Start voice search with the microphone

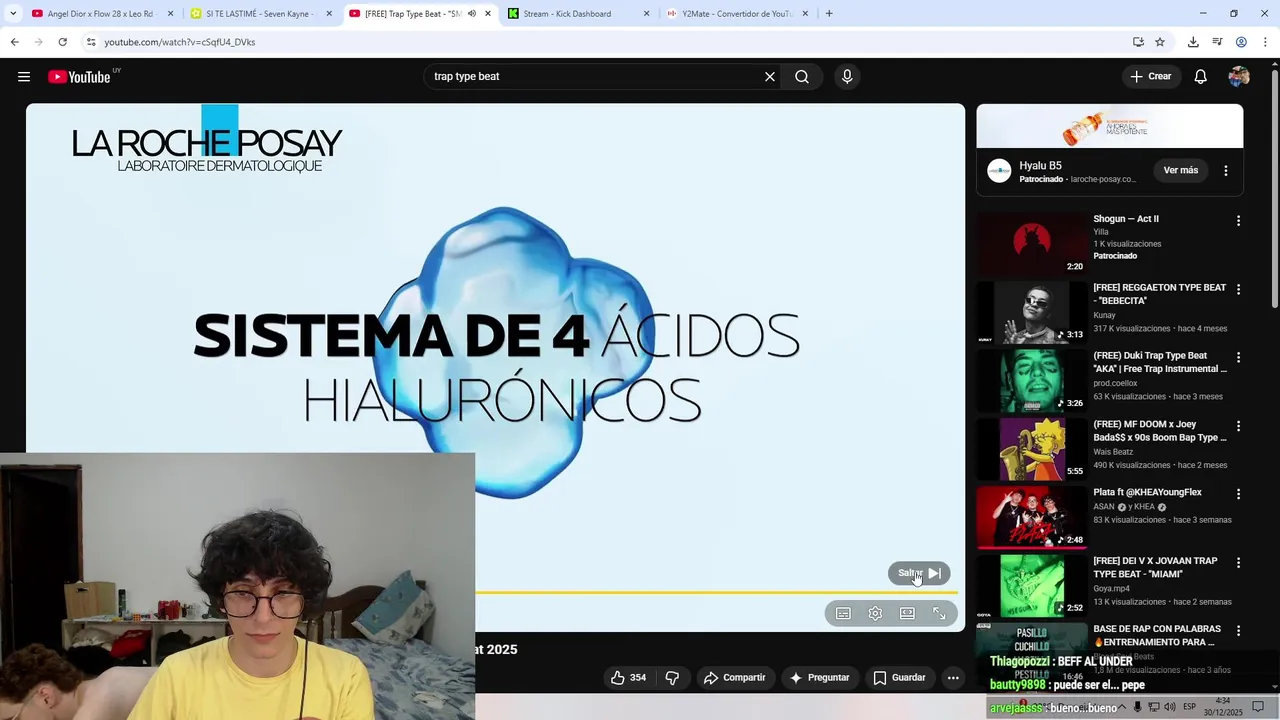(x=847, y=77)
